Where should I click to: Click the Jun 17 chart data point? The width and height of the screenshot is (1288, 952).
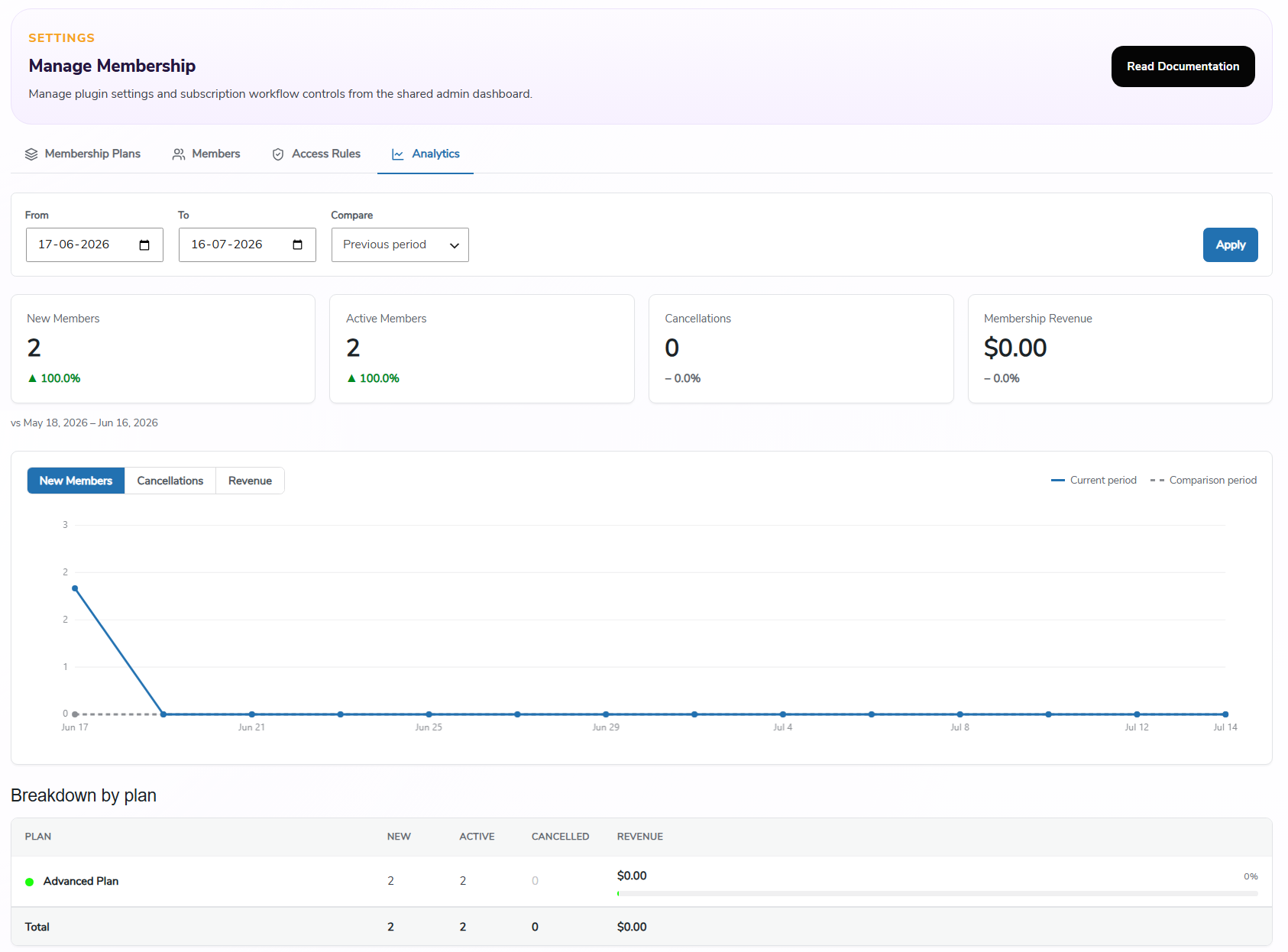point(75,588)
